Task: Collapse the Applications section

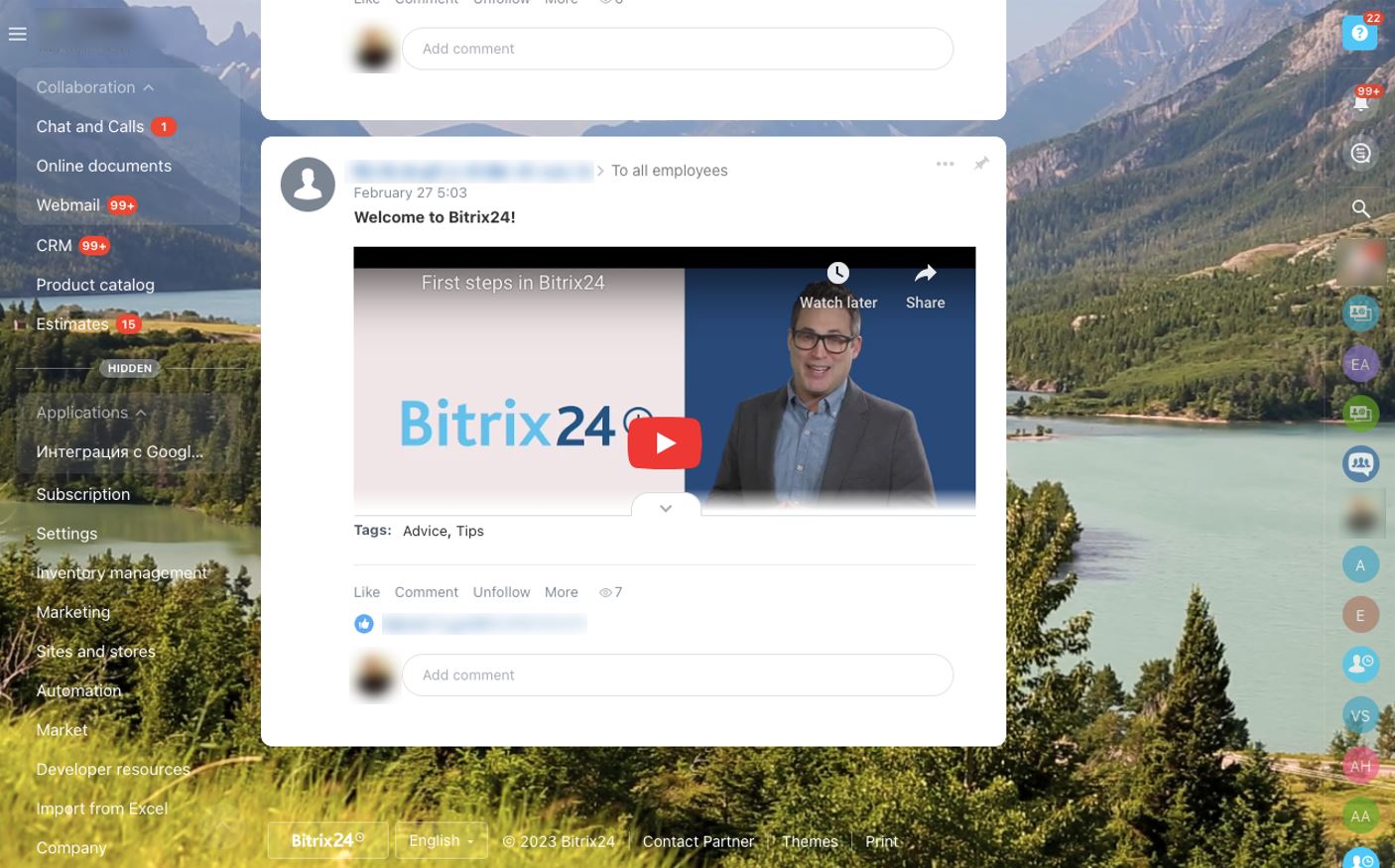Action: [141, 412]
